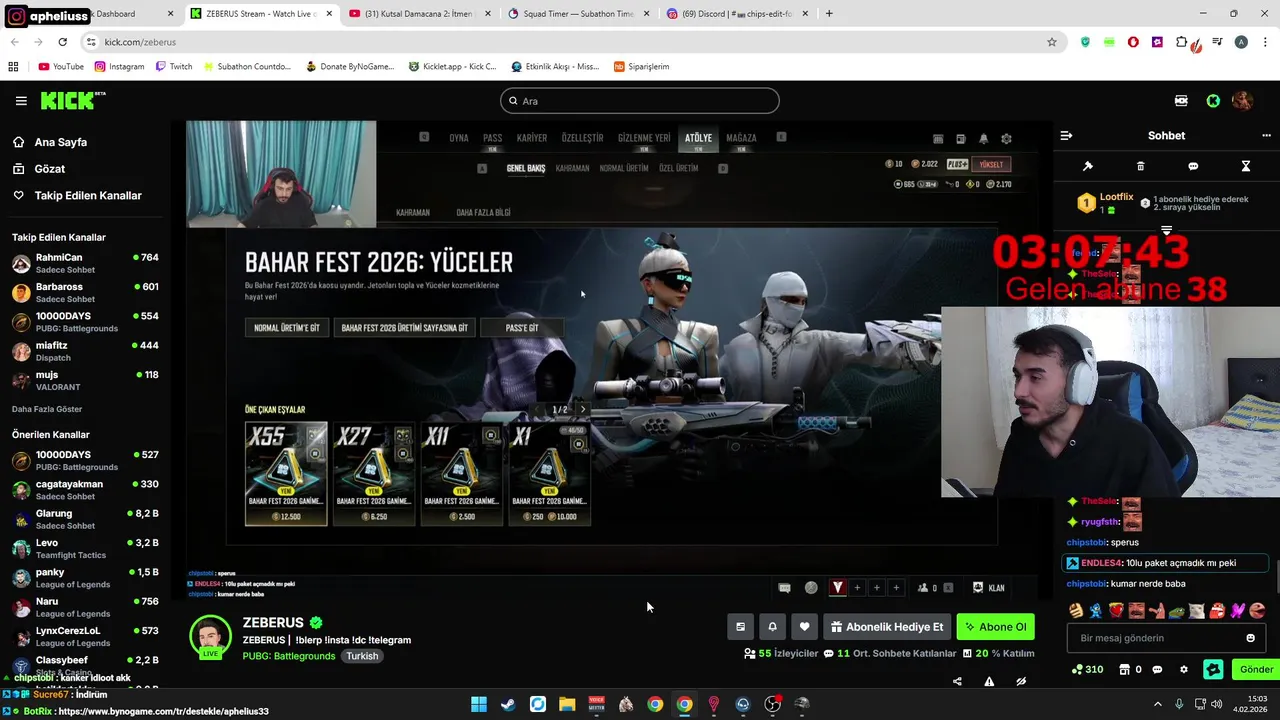Click the PUBG: Battlegrounds category link

click(x=288, y=656)
